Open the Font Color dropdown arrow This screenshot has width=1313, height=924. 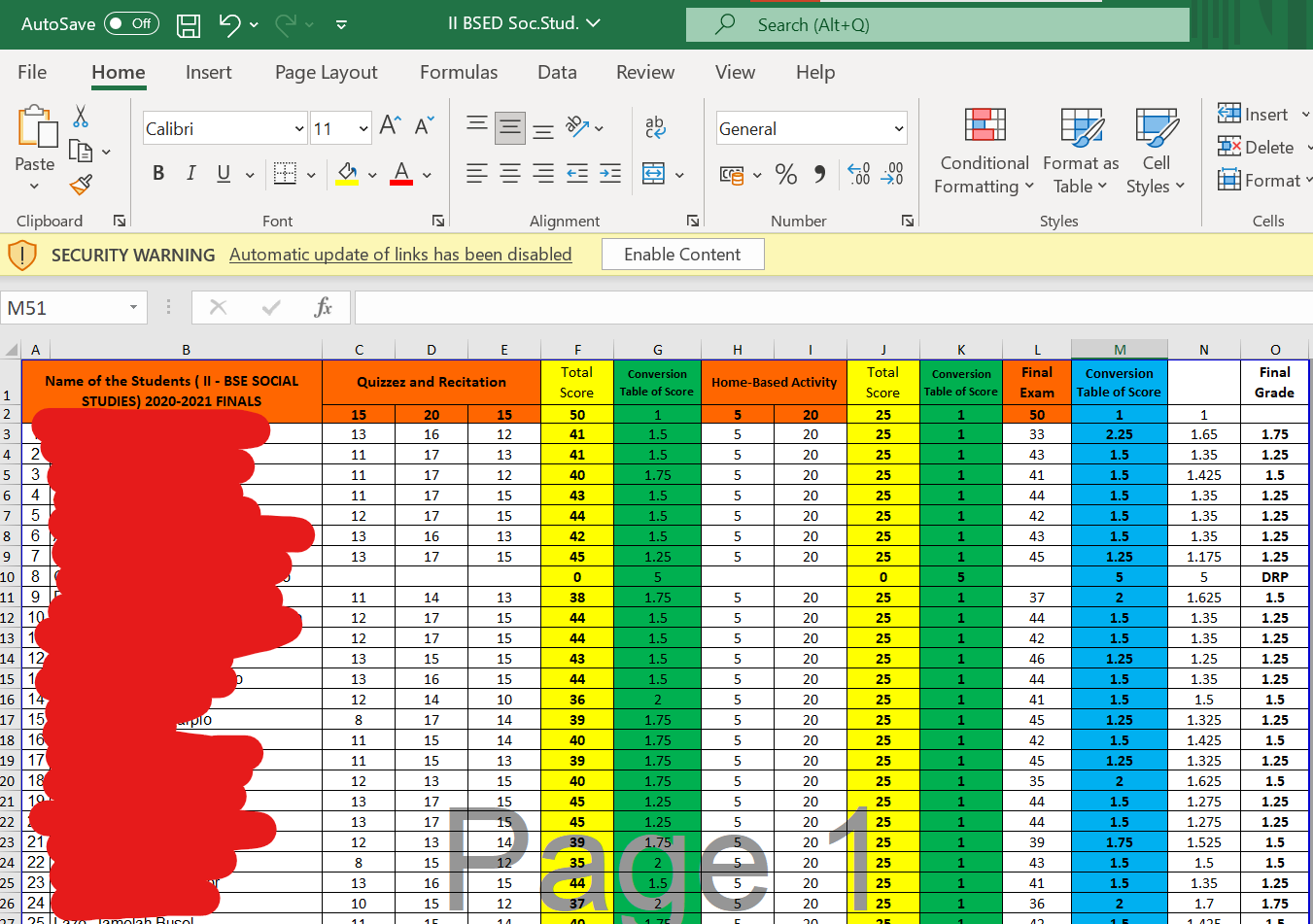(x=427, y=175)
